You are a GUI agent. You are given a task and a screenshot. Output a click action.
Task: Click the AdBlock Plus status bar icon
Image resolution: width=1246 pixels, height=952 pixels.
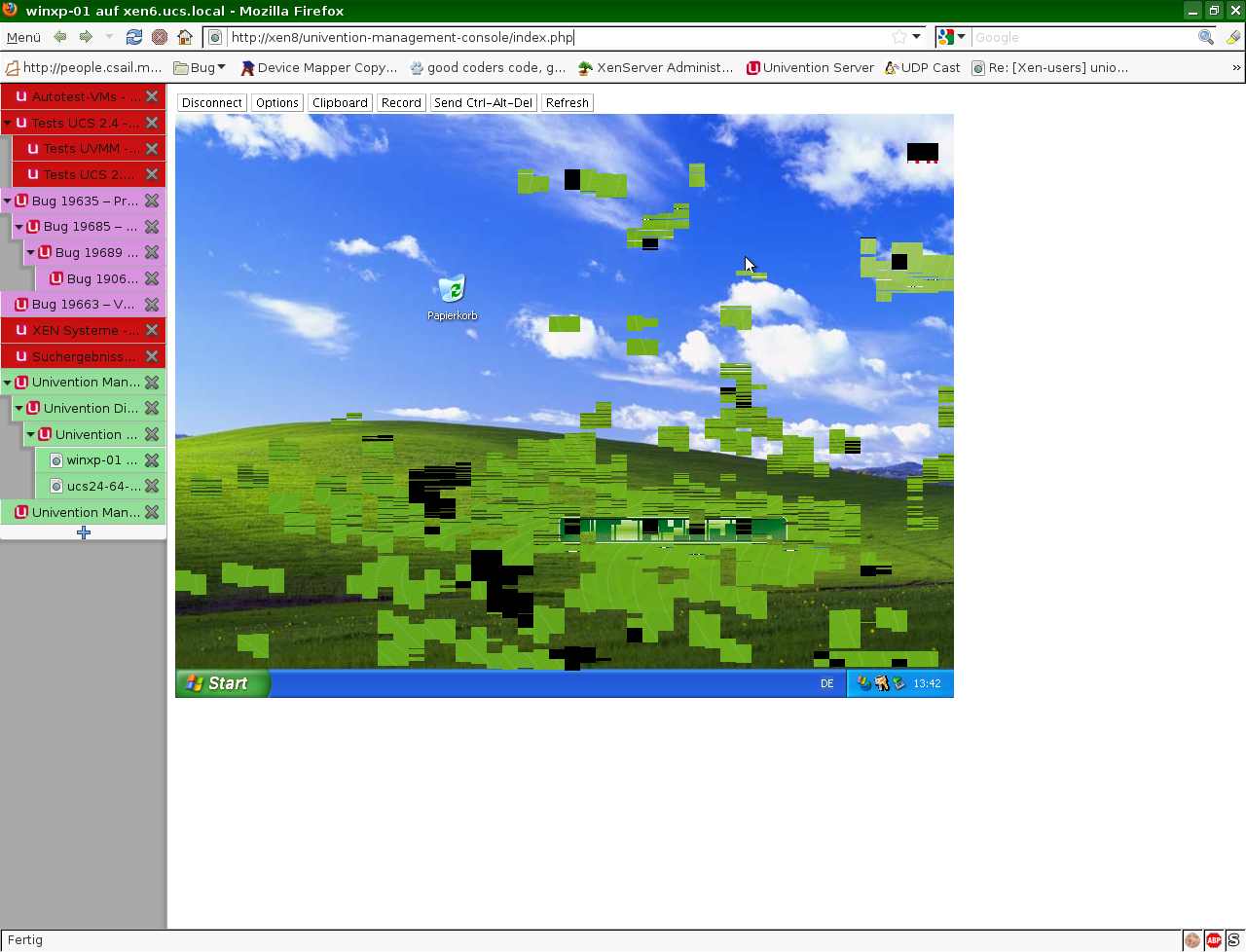[1214, 940]
